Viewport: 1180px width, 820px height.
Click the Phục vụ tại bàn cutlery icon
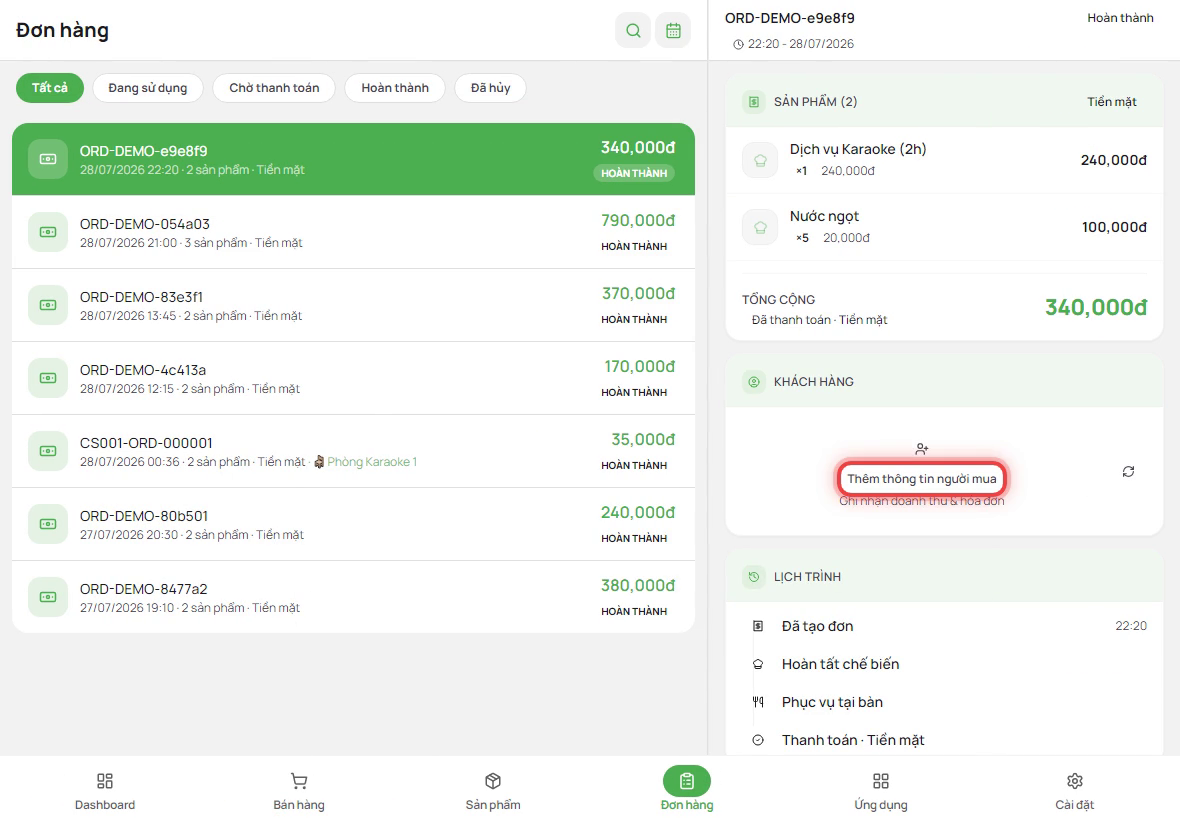(758, 702)
